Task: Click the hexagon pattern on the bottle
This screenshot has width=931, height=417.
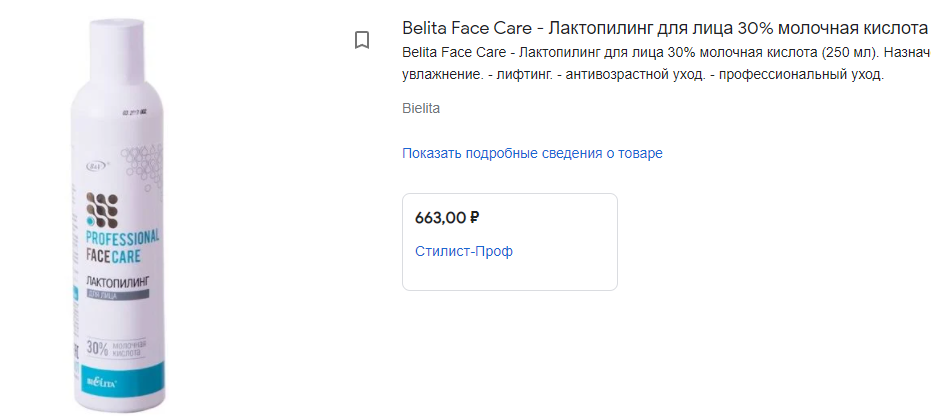Action: point(138,160)
